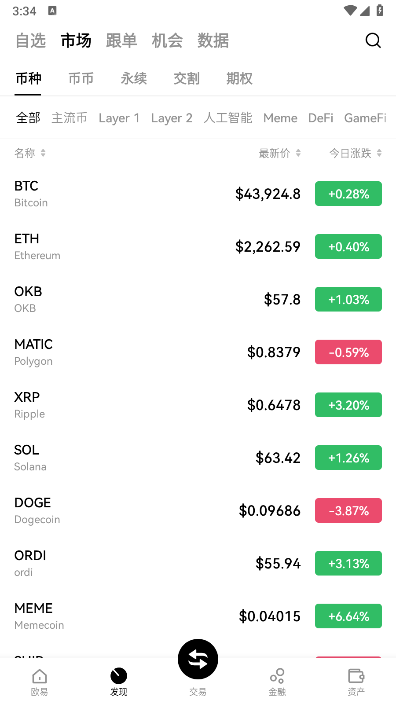Open the ETH Ethereum row
The width and height of the screenshot is (396, 704).
click(198, 246)
